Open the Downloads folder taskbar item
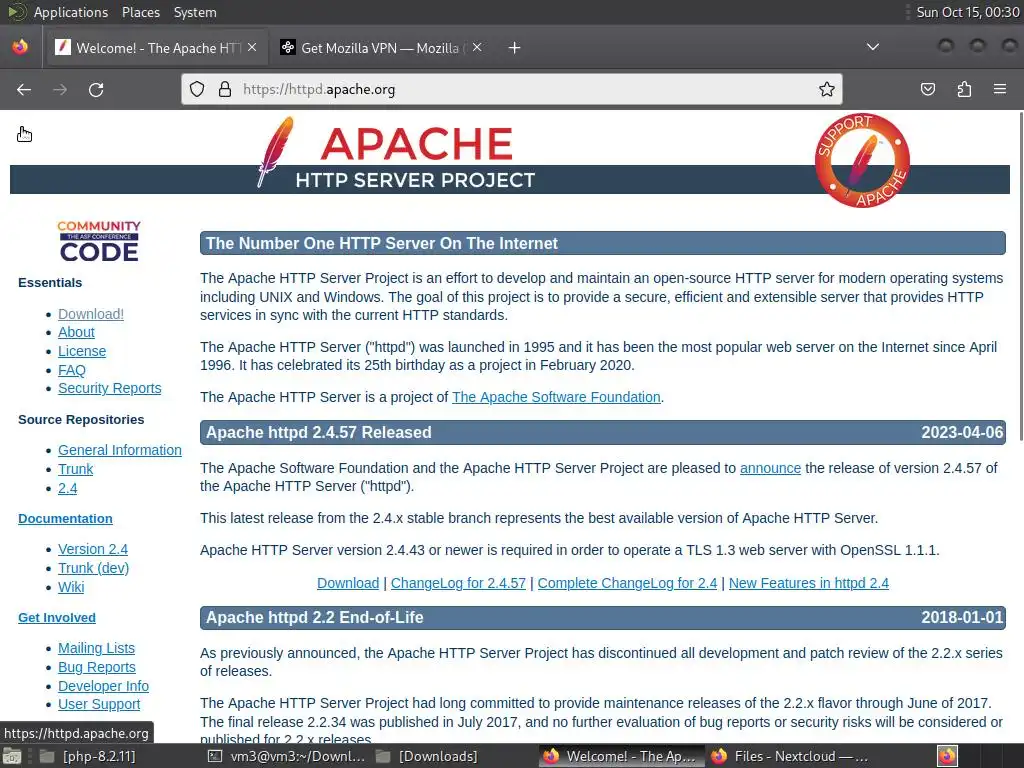 tap(428, 756)
